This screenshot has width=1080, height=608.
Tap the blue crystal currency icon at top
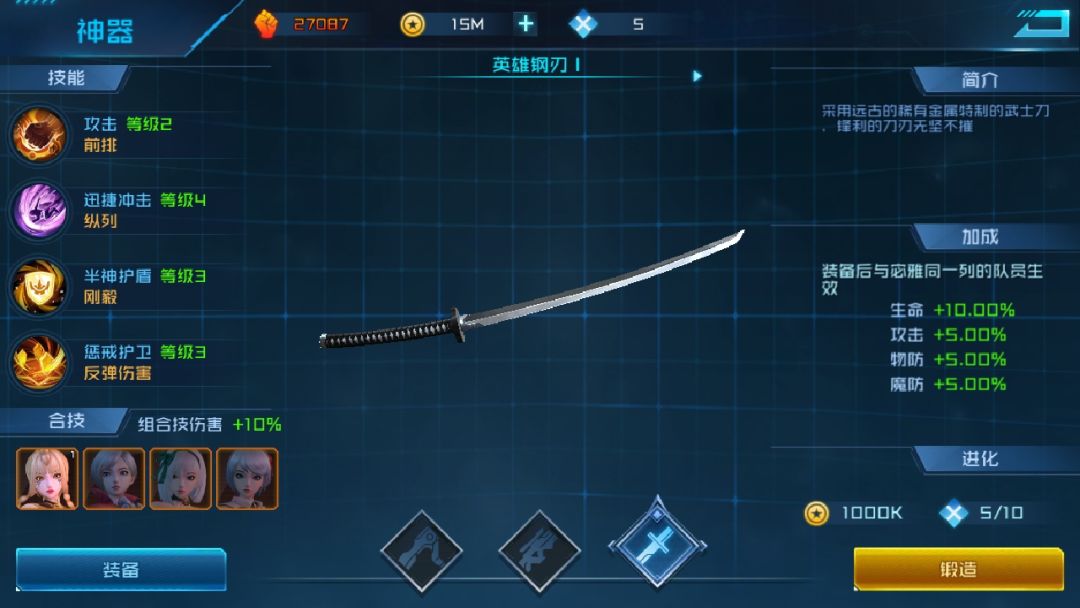pyautogui.click(x=583, y=25)
